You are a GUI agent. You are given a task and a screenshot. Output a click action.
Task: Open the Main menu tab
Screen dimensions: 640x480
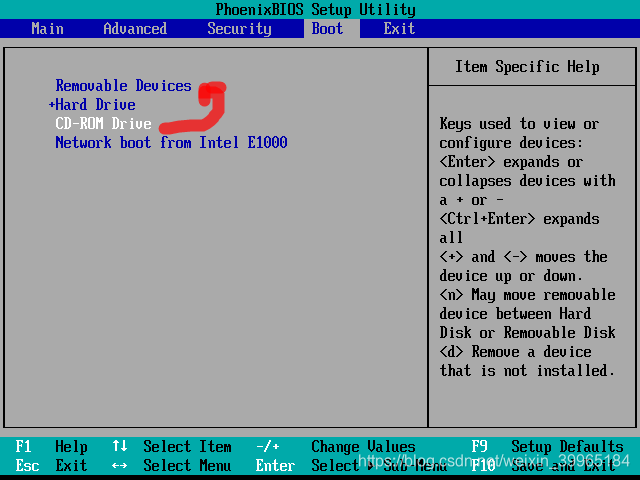[x=47, y=29]
